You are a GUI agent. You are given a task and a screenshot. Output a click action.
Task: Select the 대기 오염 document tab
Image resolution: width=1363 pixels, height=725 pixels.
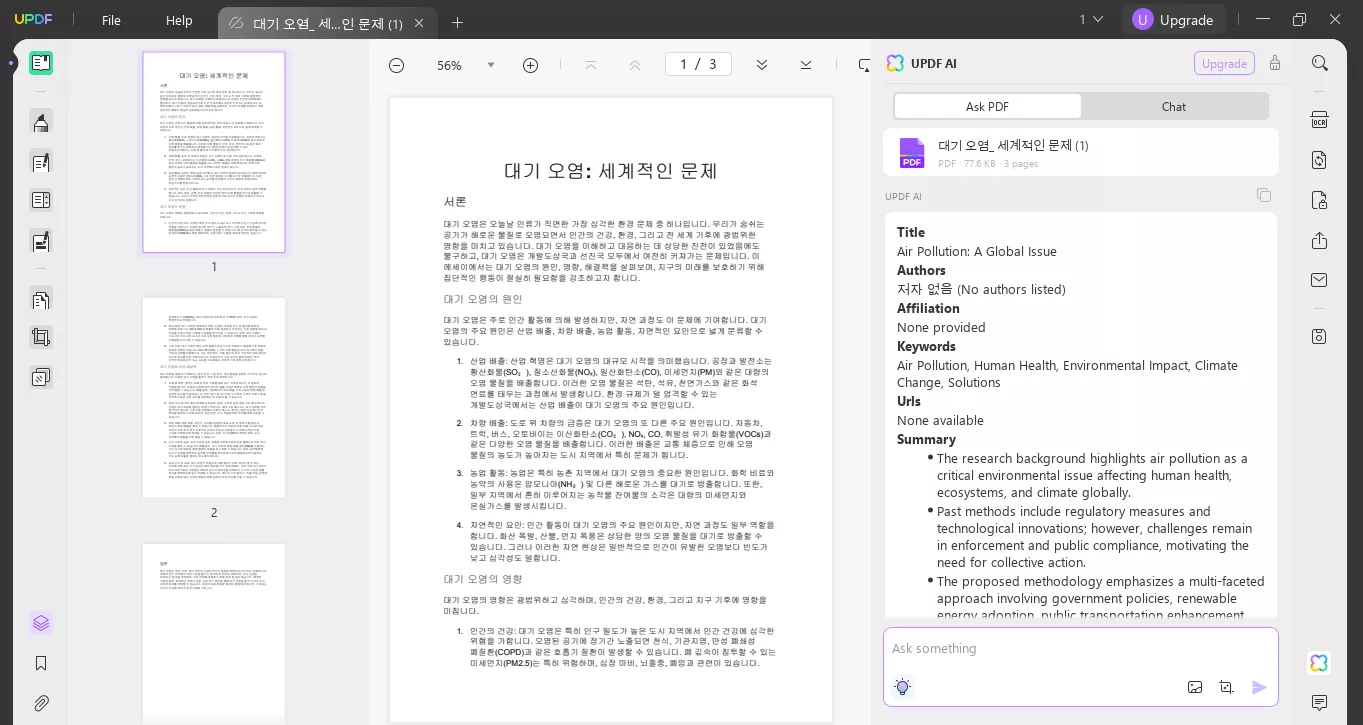(327, 23)
